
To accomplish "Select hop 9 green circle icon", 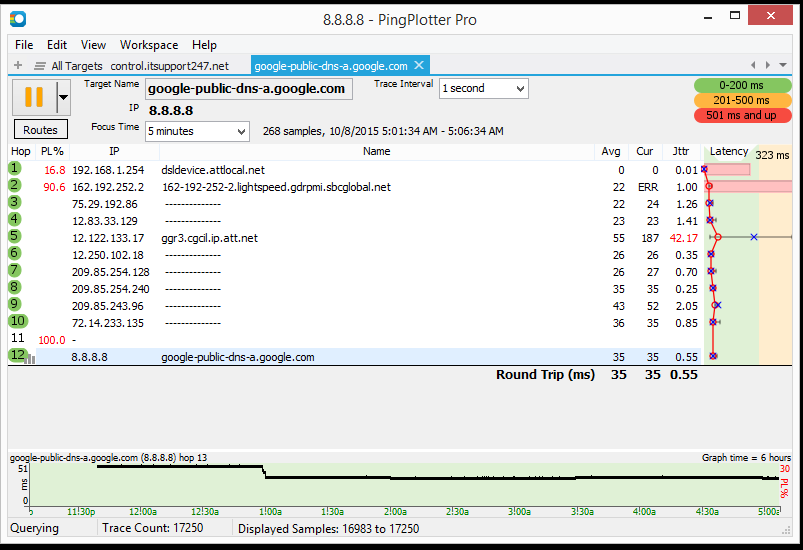I will coord(15,304).
